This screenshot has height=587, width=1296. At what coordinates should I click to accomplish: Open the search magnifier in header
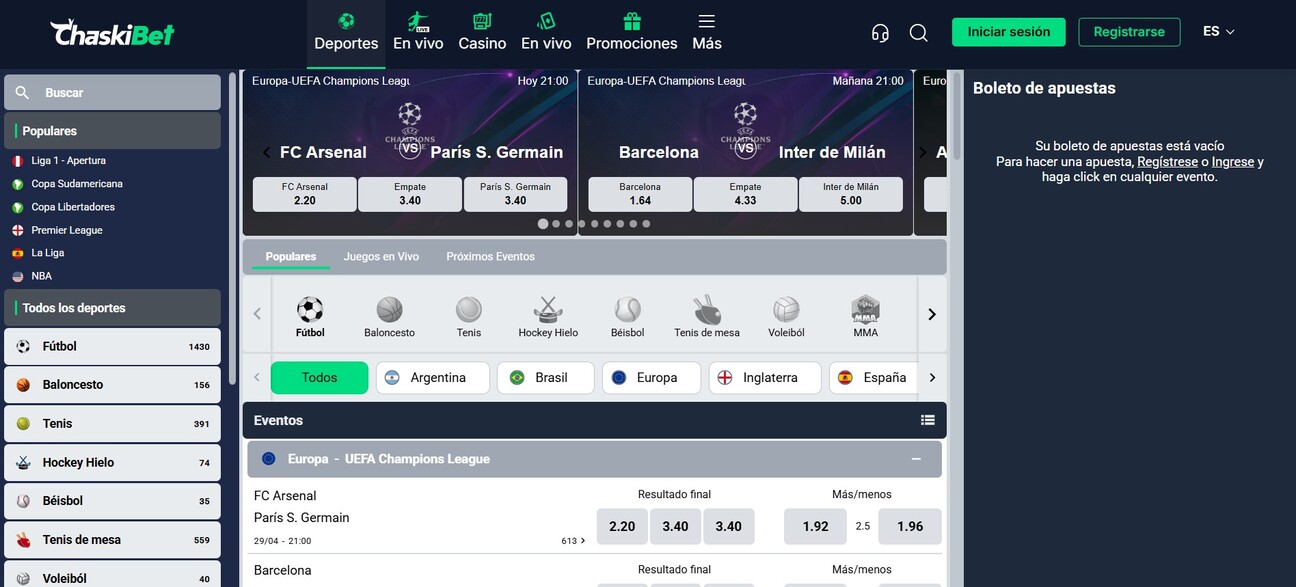[919, 32]
